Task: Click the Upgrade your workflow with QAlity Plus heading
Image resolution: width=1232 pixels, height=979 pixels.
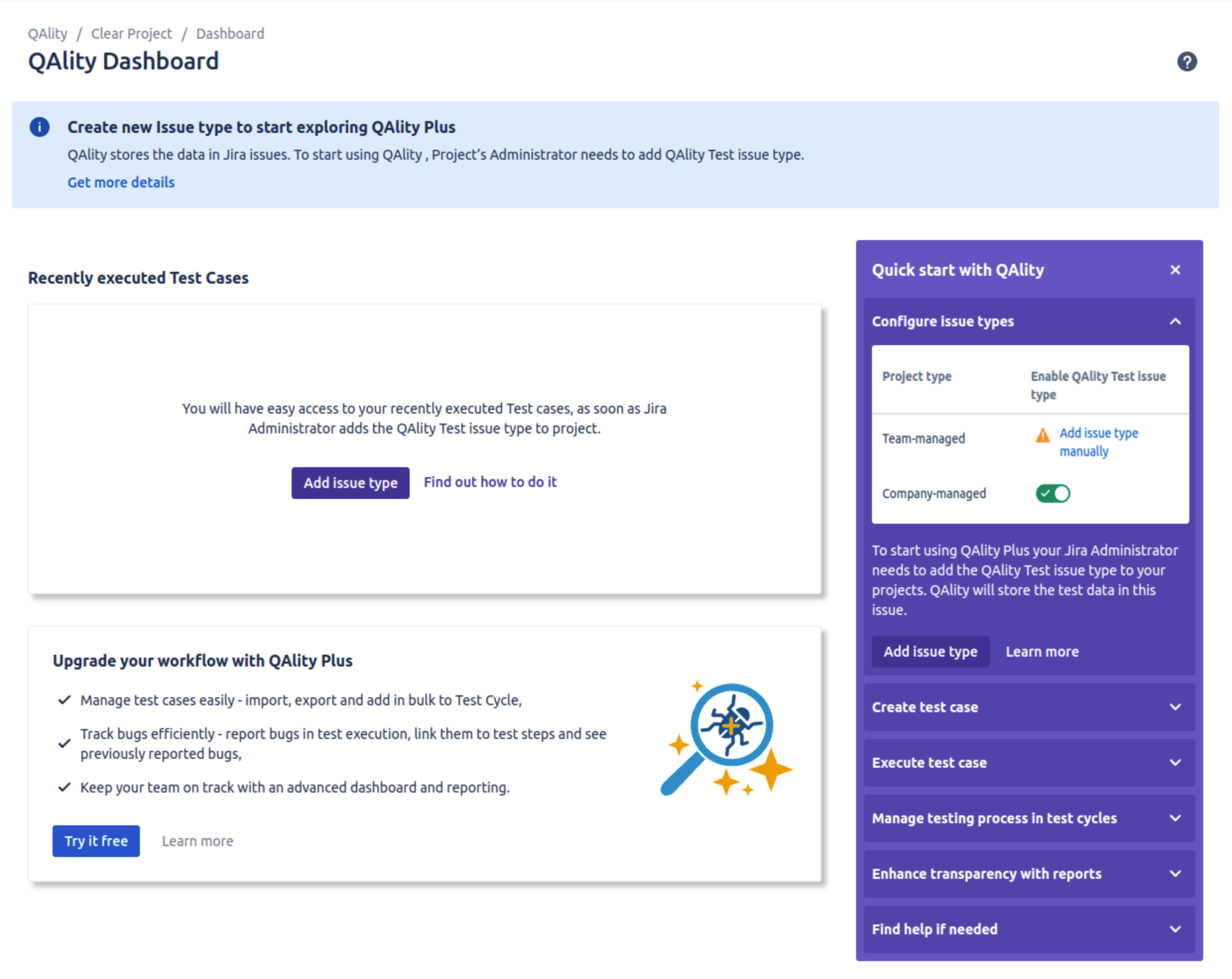Action: tap(202, 661)
